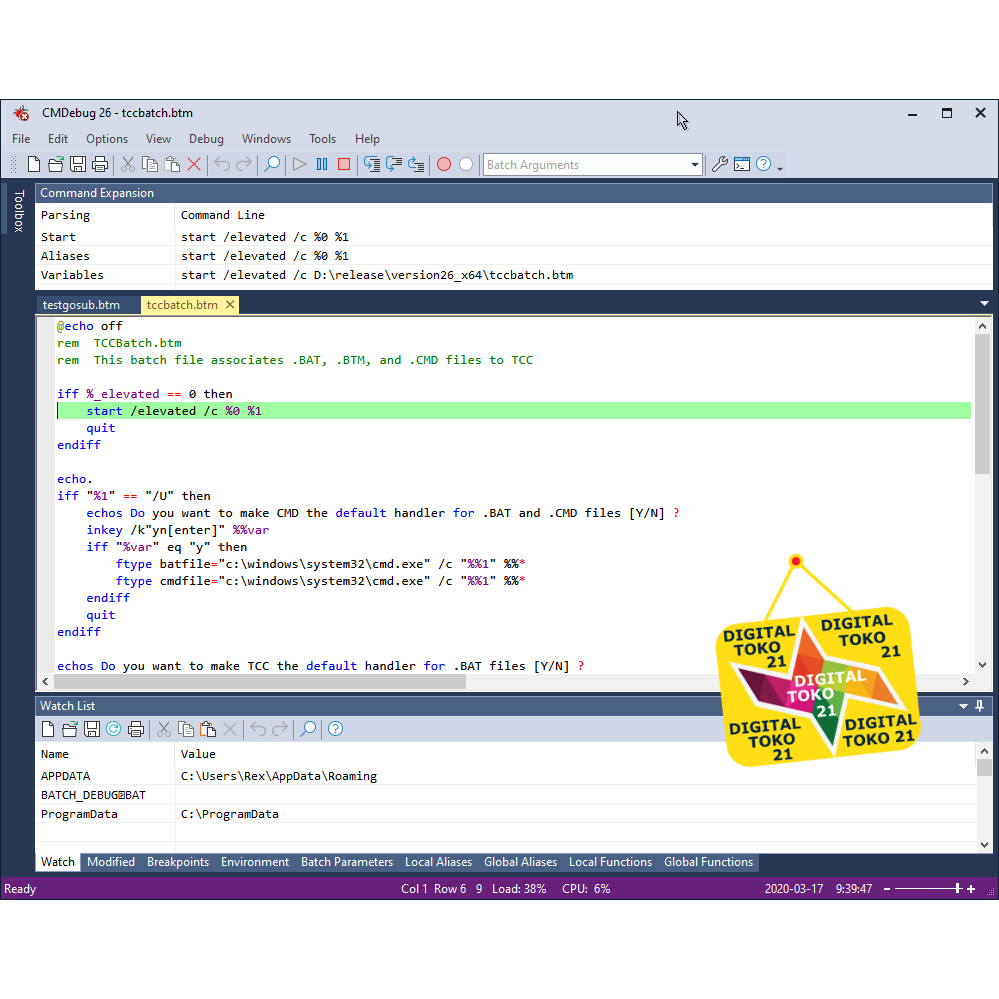Zoom out with status bar minus button
The height and width of the screenshot is (999, 999).
tap(887, 889)
